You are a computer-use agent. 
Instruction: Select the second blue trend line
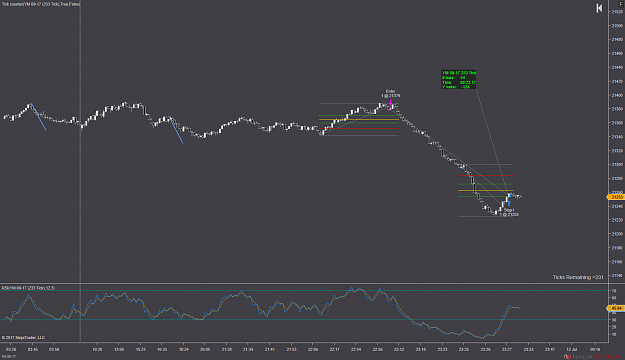tap(176, 130)
